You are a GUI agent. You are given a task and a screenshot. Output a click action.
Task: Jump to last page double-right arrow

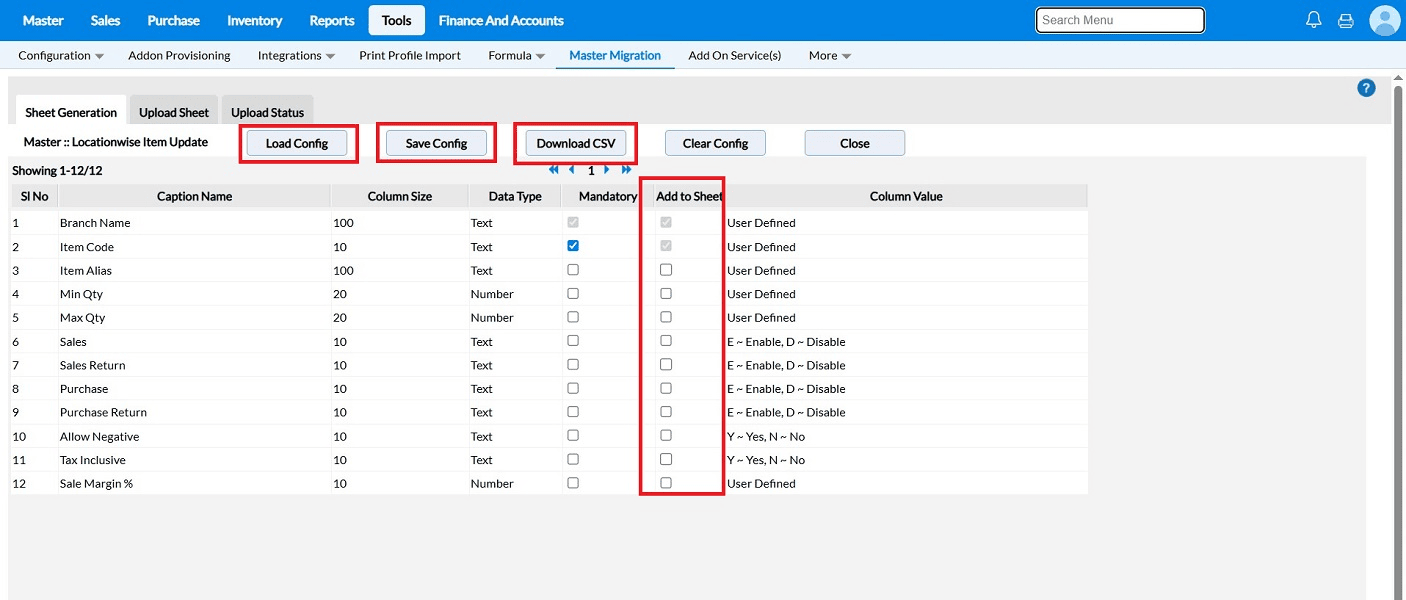[627, 170]
